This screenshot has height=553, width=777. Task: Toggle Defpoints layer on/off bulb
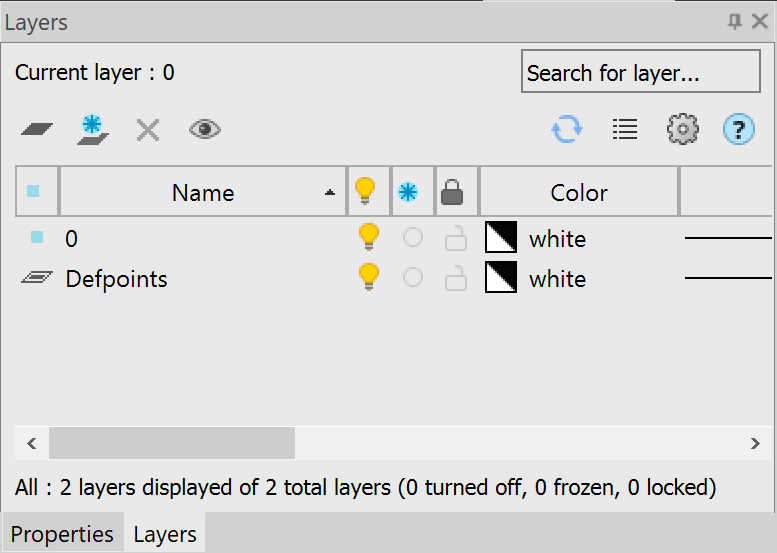(369, 278)
